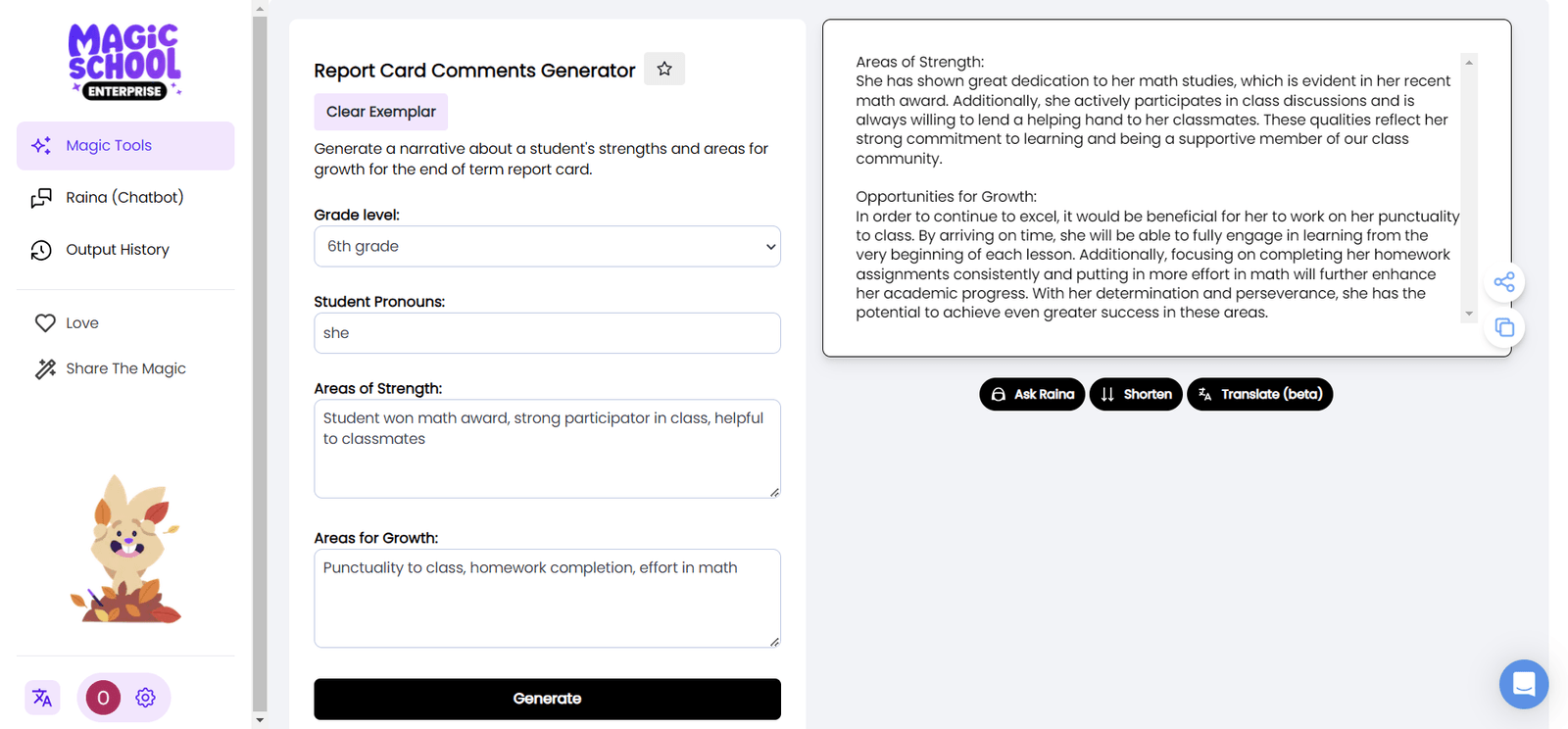Click the Student Pronouns input field
This screenshot has height=729, width=1568.
click(x=547, y=332)
